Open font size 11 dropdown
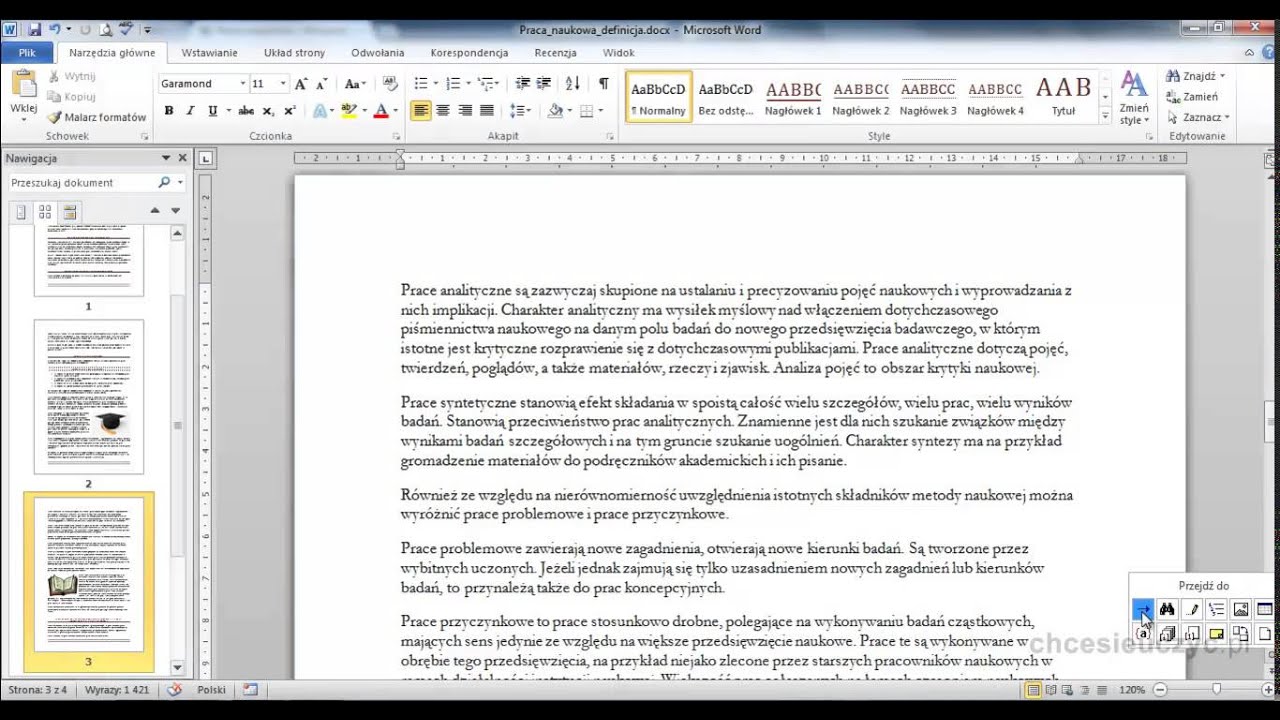Viewport: 1280px width, 720px height. pyautogui.click(x=283, y=84)
